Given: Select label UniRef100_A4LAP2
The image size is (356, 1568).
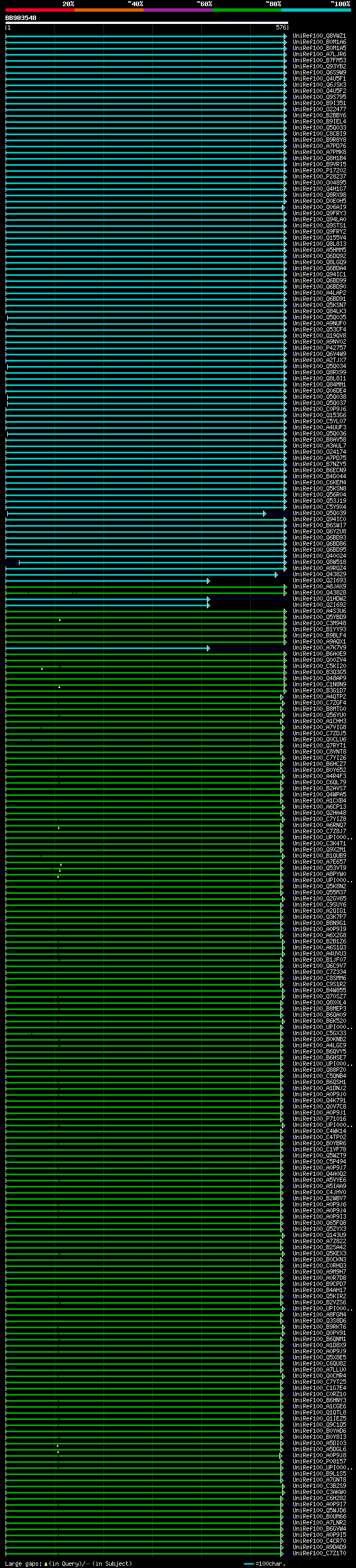Looking at the screenshot, I should point(319,293).
